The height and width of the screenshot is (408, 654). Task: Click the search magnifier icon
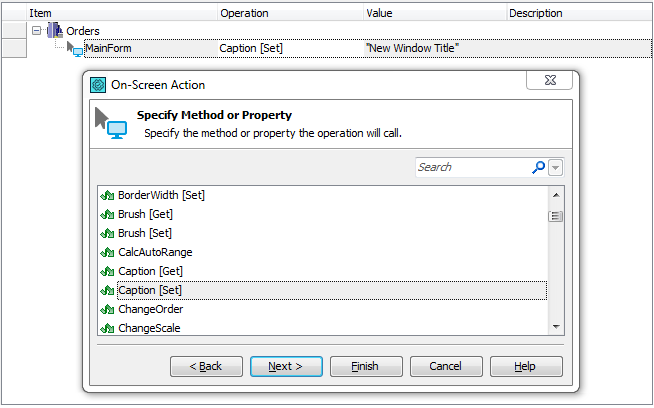click(538, 167)
